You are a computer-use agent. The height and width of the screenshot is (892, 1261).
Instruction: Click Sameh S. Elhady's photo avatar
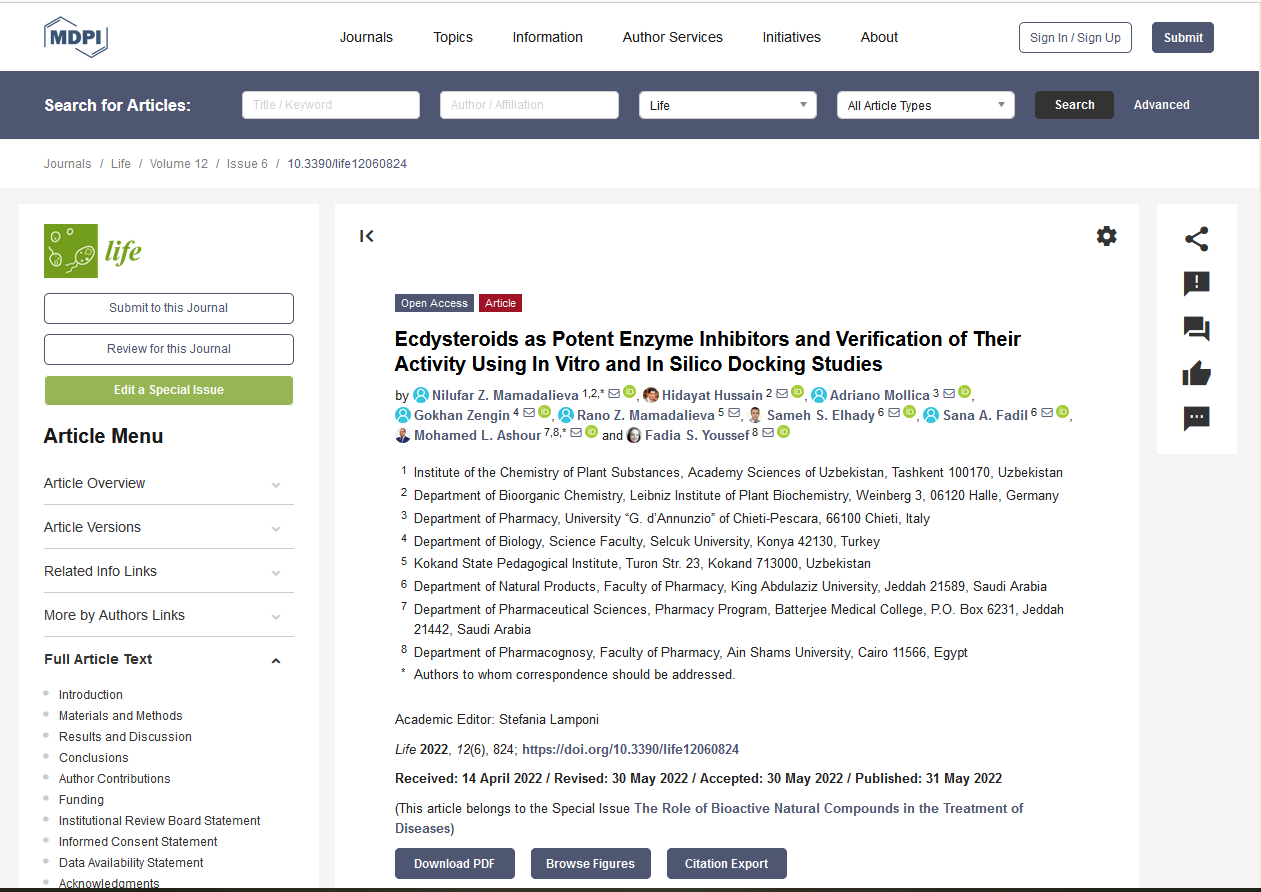755,415
